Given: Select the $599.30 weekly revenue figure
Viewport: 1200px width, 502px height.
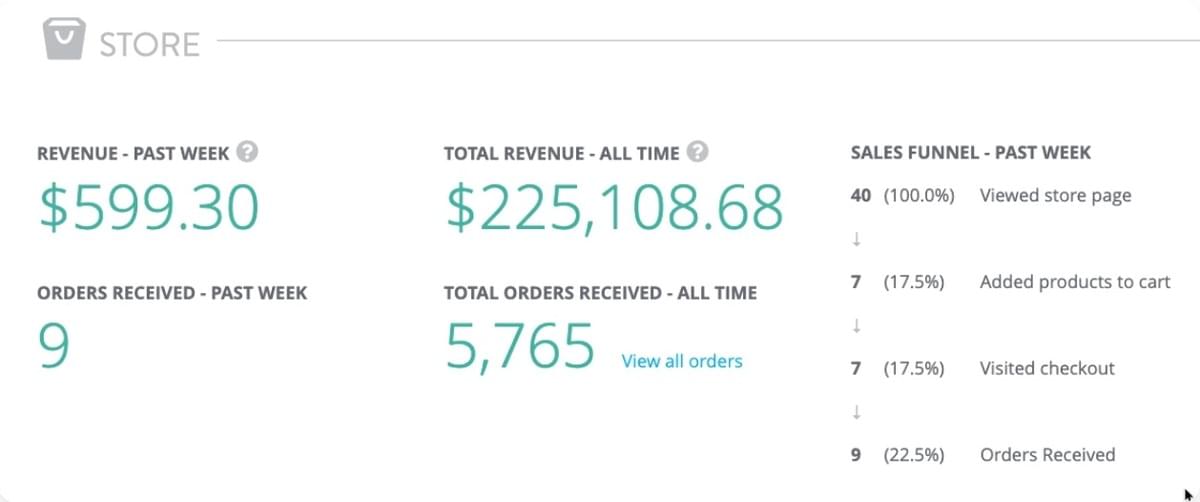Looking at the screenshot, I should pyautogui.click(x=149, y=208).
